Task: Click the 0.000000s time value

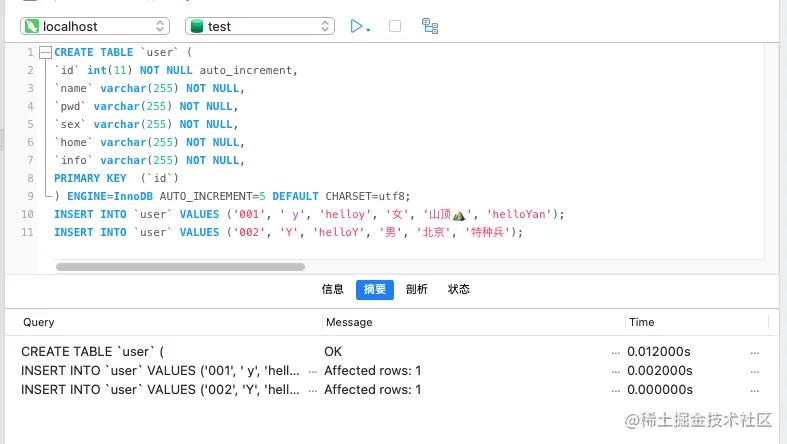Action: (x=660, y=390)
